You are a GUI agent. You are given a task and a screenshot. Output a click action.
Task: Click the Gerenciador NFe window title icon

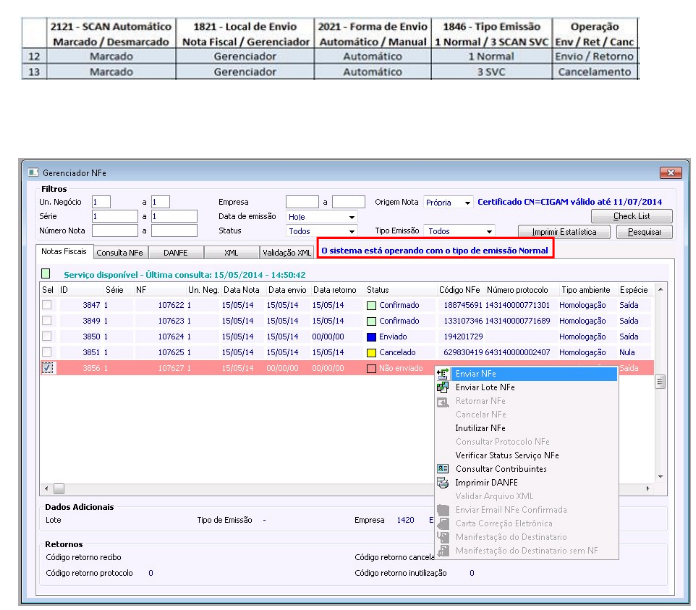coord(32,172)
